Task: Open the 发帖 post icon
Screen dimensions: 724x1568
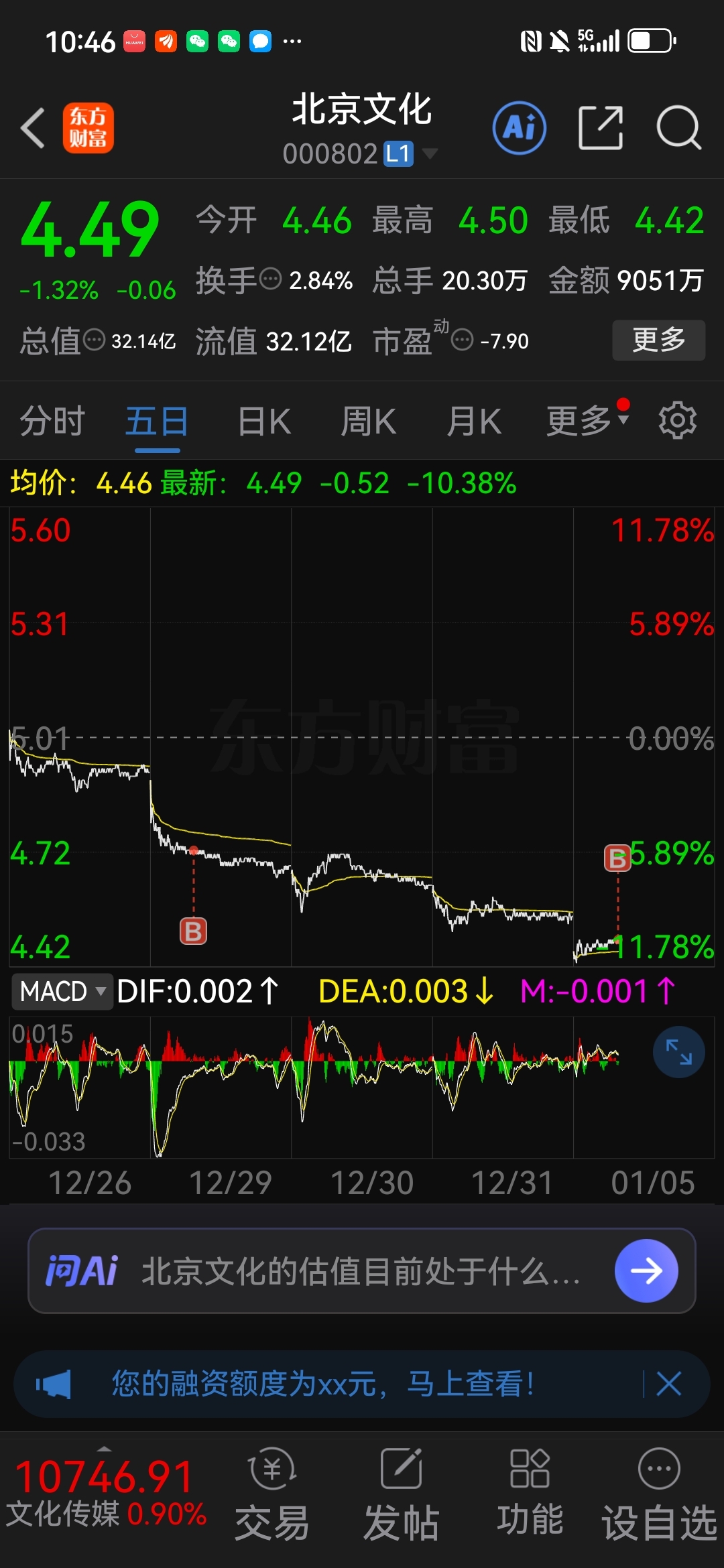Action: tap(401, 1494)
